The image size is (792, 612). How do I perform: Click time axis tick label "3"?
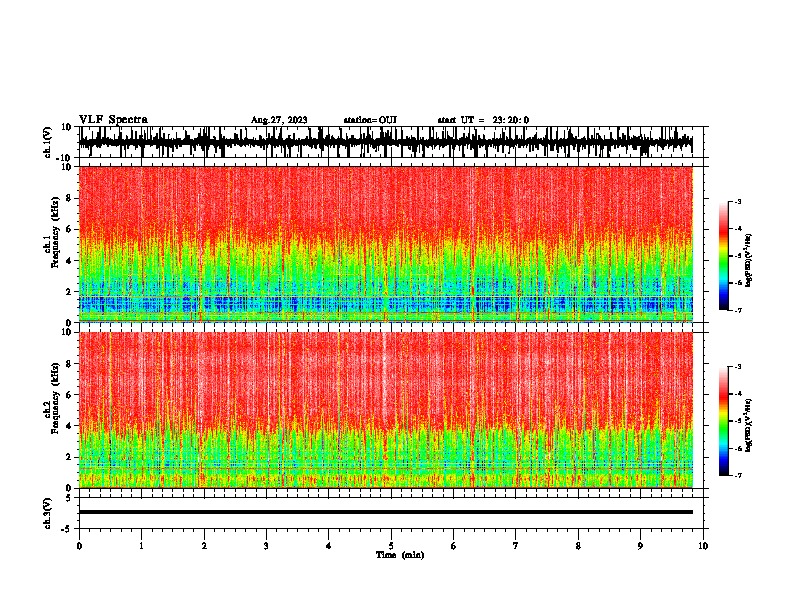pyautogui.click(x=266, y=546)
